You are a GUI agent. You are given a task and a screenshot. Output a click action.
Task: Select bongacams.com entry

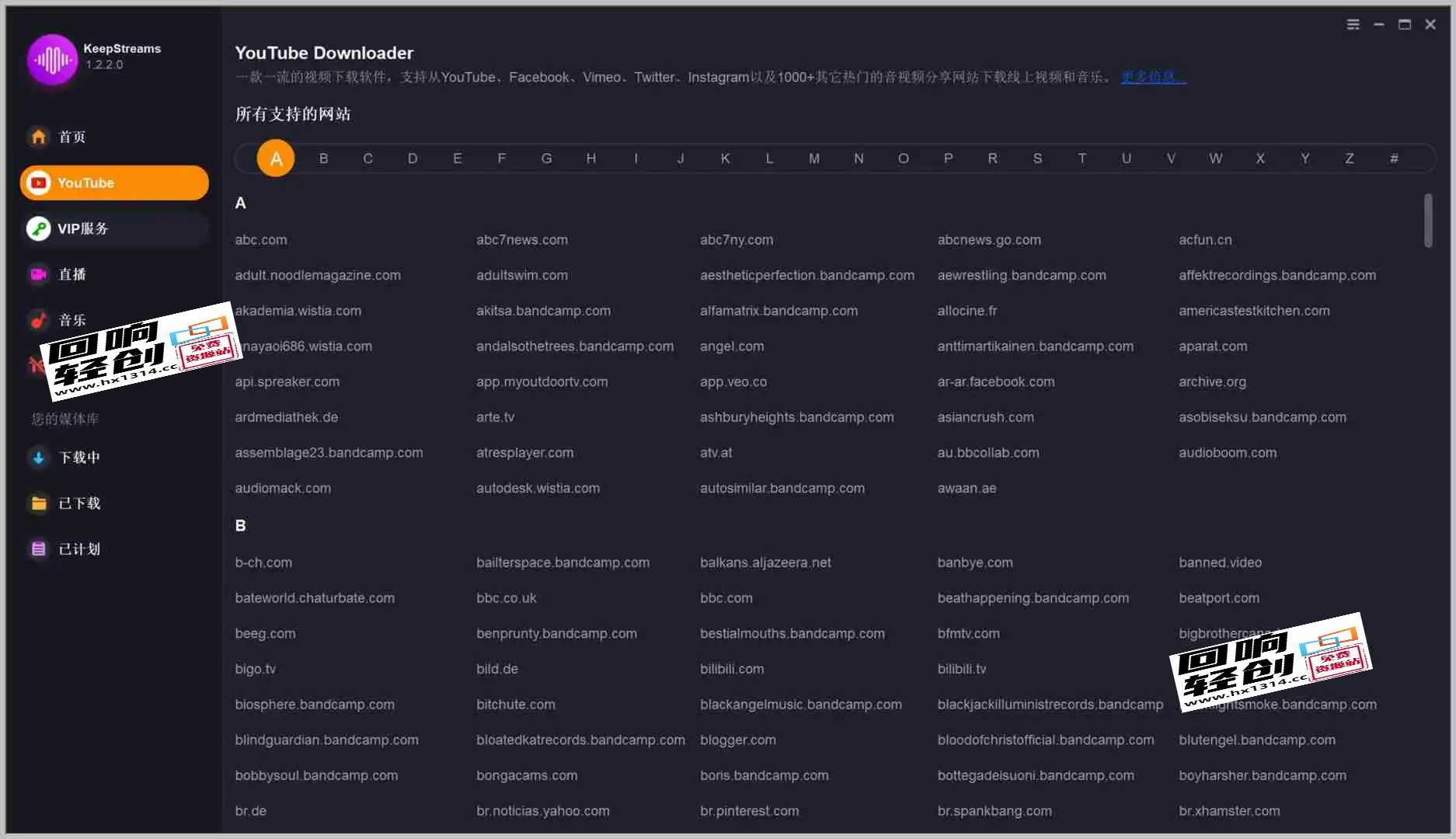[x=527, y=775]
